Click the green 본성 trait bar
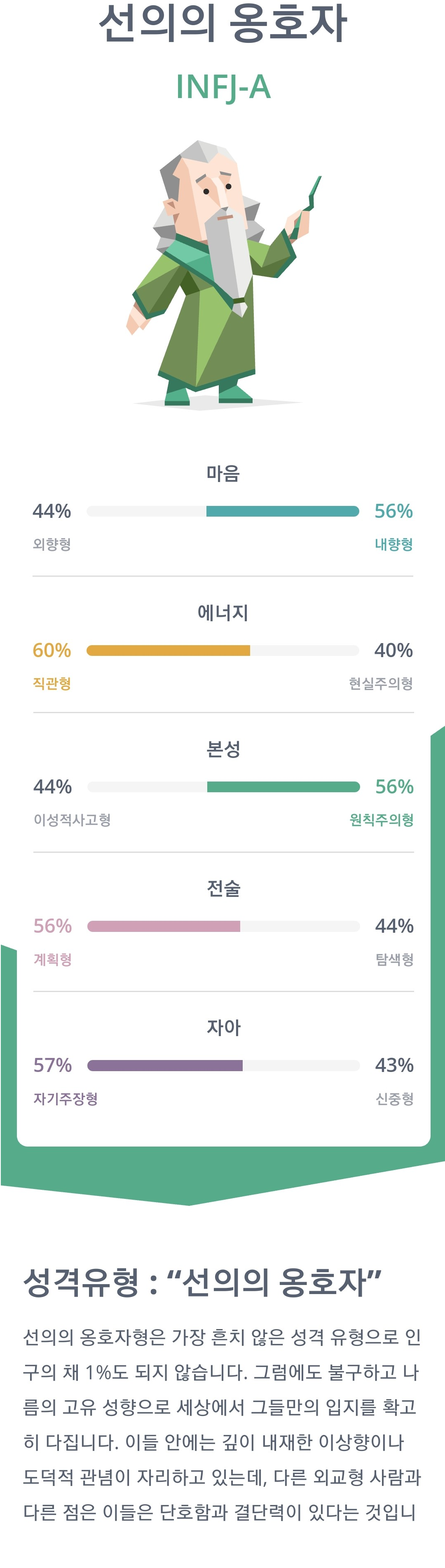Screen dimensions: 445x1568 pos(223,787)
